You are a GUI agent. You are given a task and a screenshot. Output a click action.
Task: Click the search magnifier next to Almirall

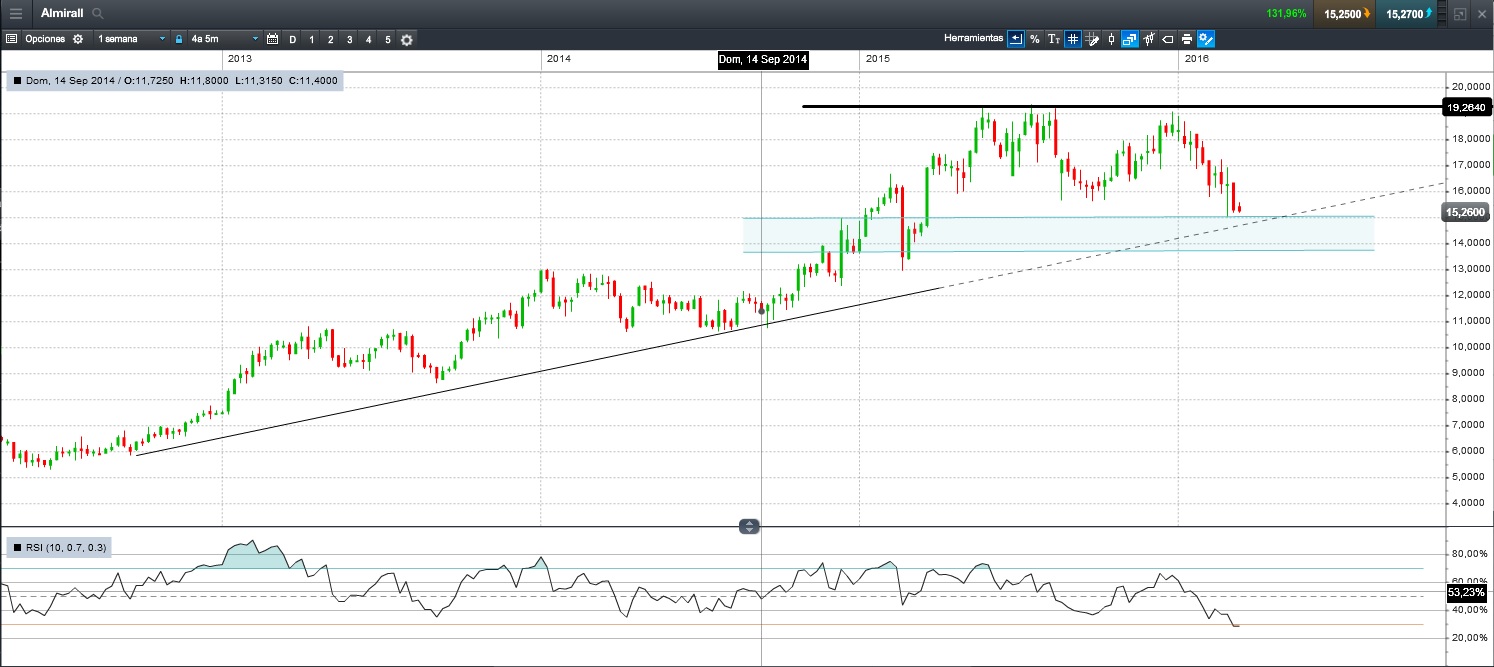97,14
